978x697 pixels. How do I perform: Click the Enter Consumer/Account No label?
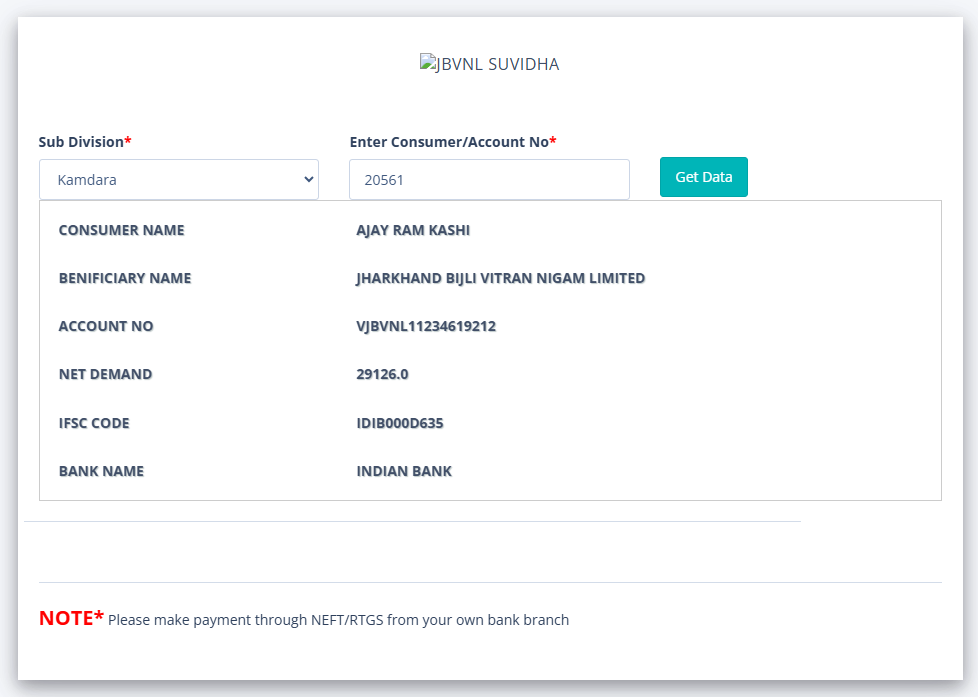tap(453, 142)
